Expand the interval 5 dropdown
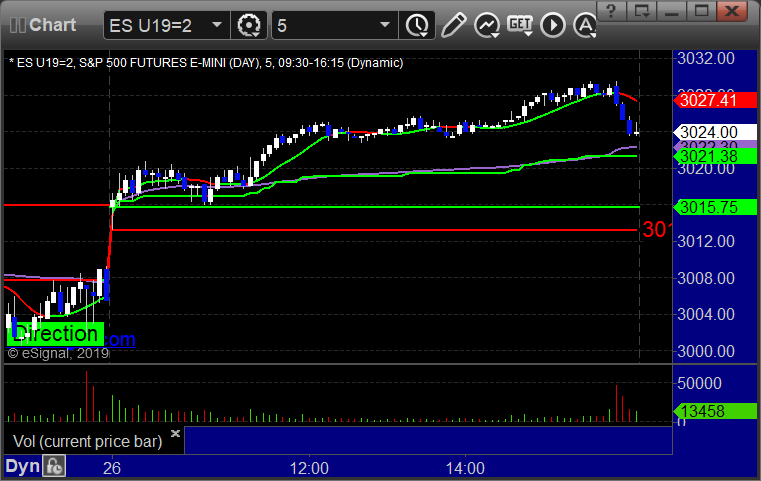The width and height of the screenshot is (761, 481). tap(385, 25)
